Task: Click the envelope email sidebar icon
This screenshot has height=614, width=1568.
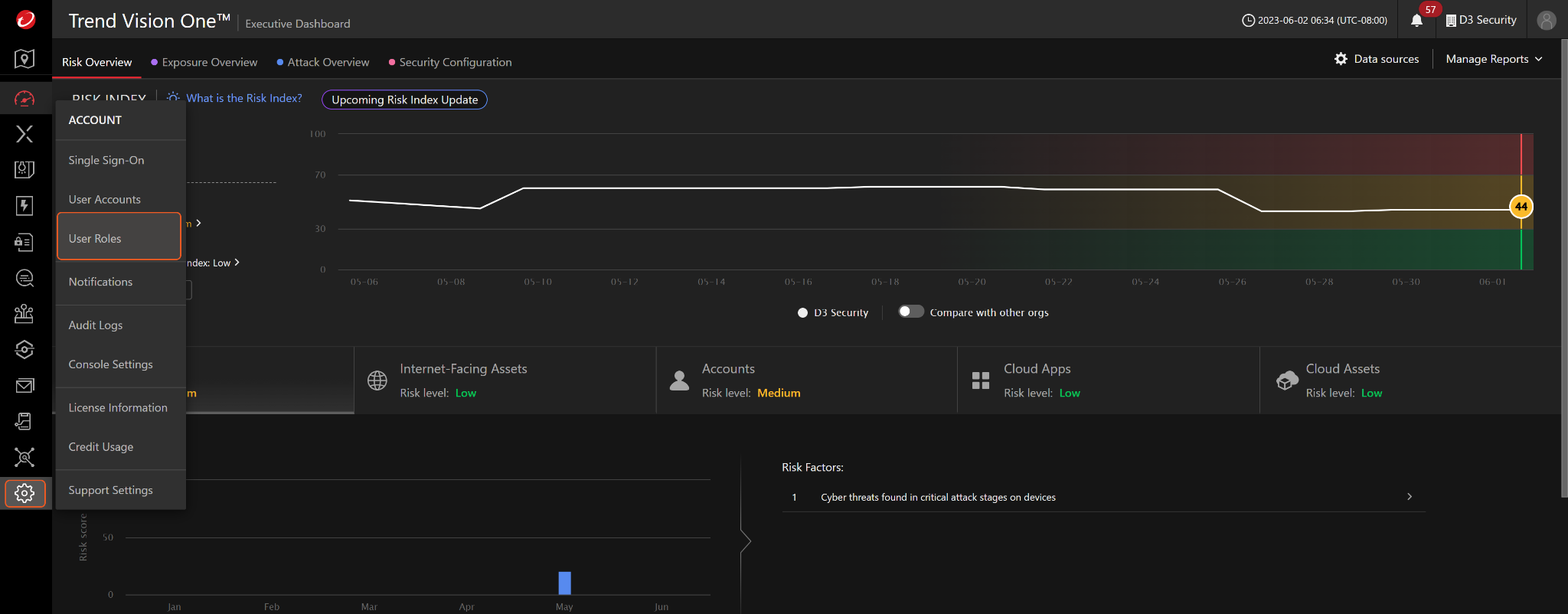Action: (x=24, y=386)
